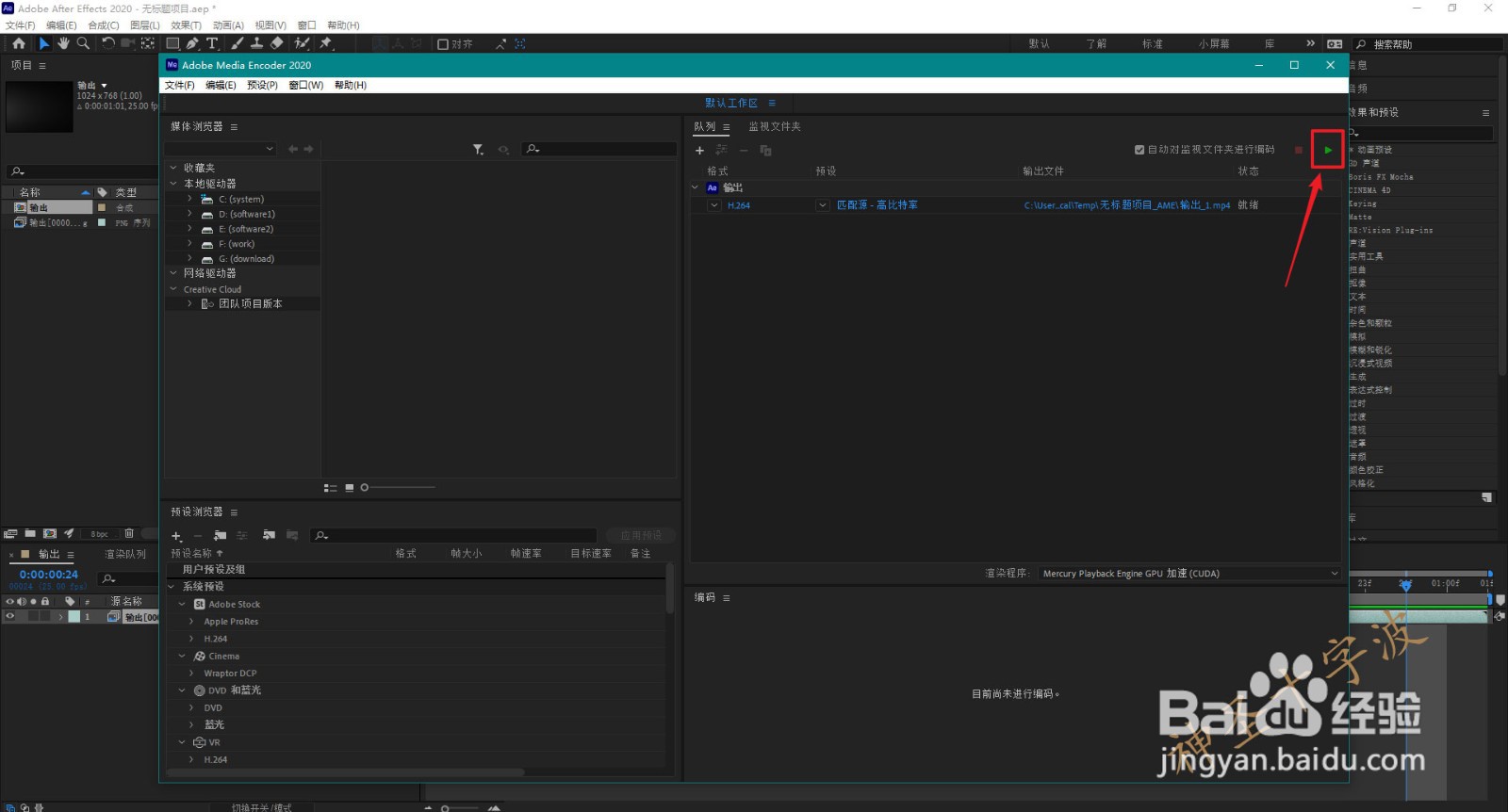
Task: Click the timeline current-time indicator marker
Action: point(1405,585)
